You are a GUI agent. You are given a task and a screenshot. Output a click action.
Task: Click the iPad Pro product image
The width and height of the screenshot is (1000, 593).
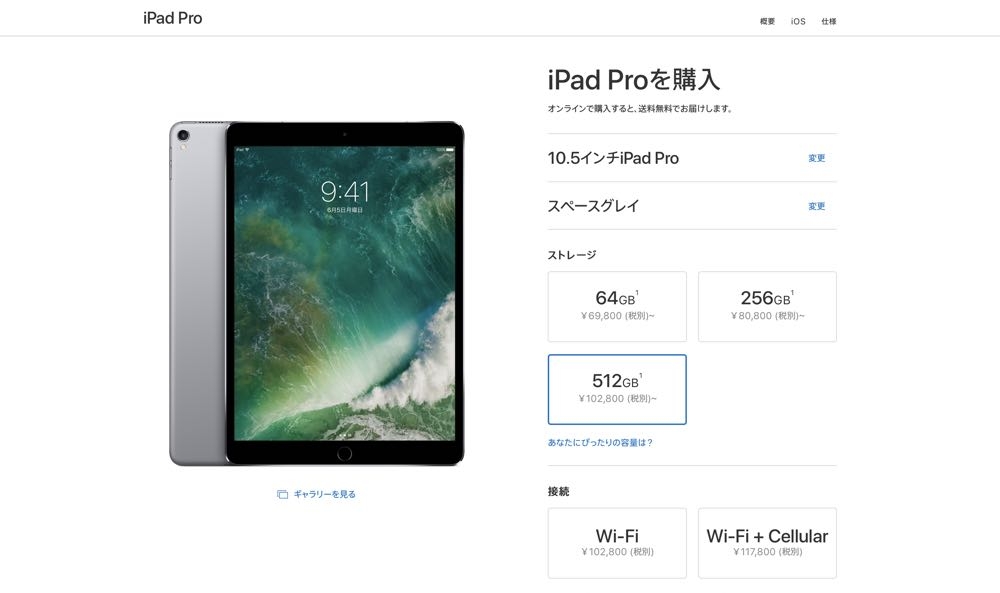317,293
